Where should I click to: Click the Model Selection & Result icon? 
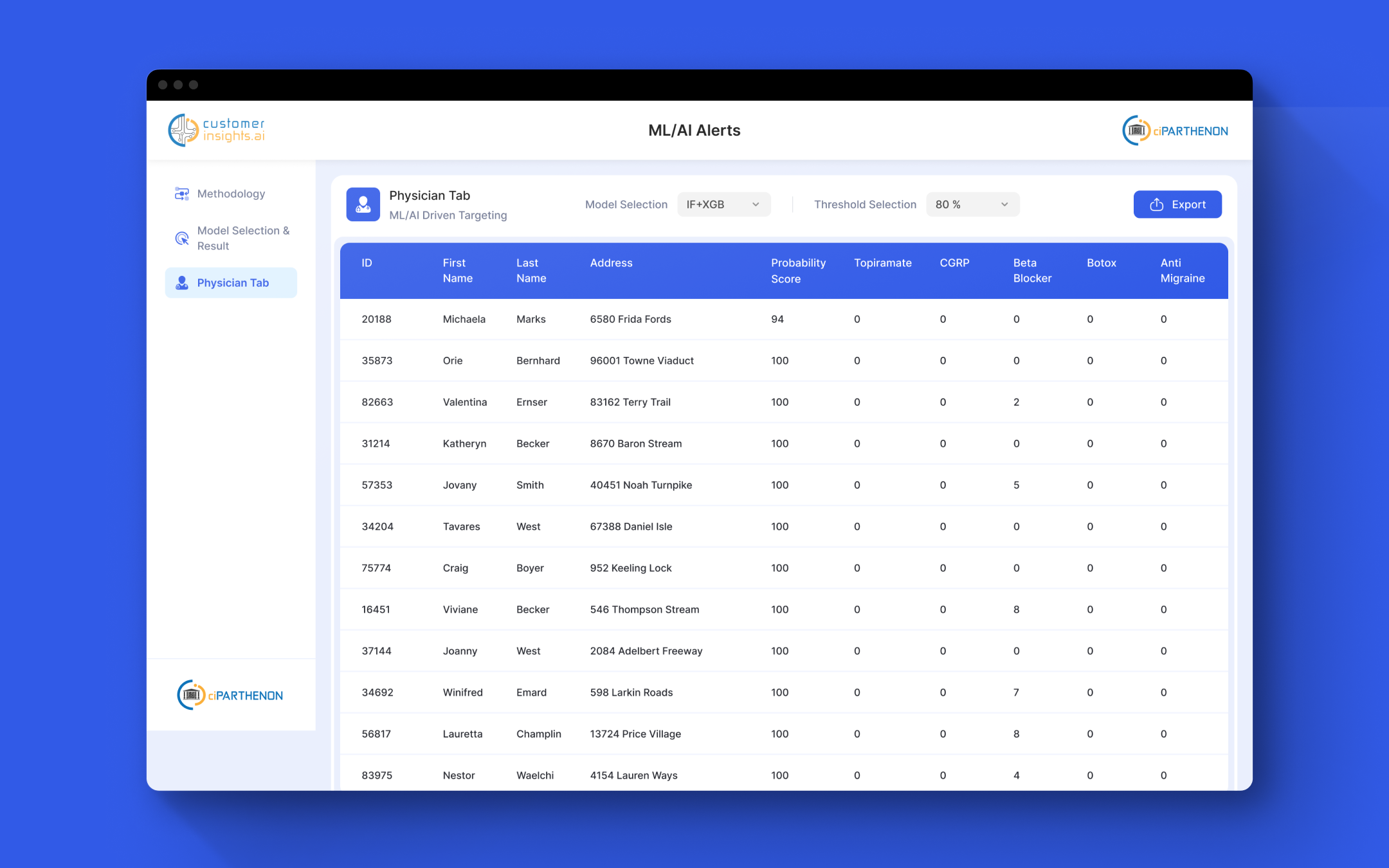pyautogui.click(x=182, y=239)
